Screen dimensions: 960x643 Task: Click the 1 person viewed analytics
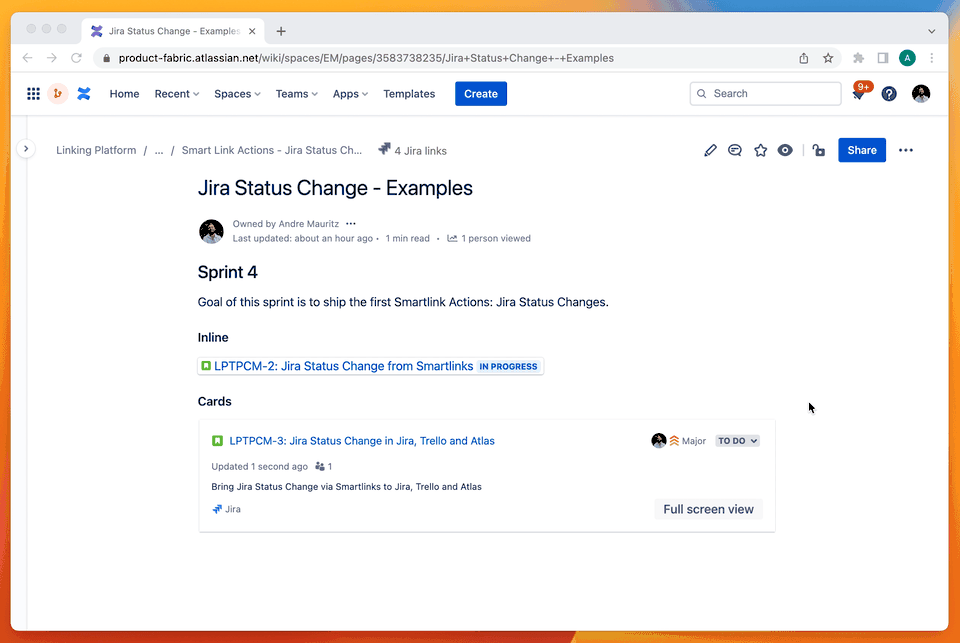(489, 238)
